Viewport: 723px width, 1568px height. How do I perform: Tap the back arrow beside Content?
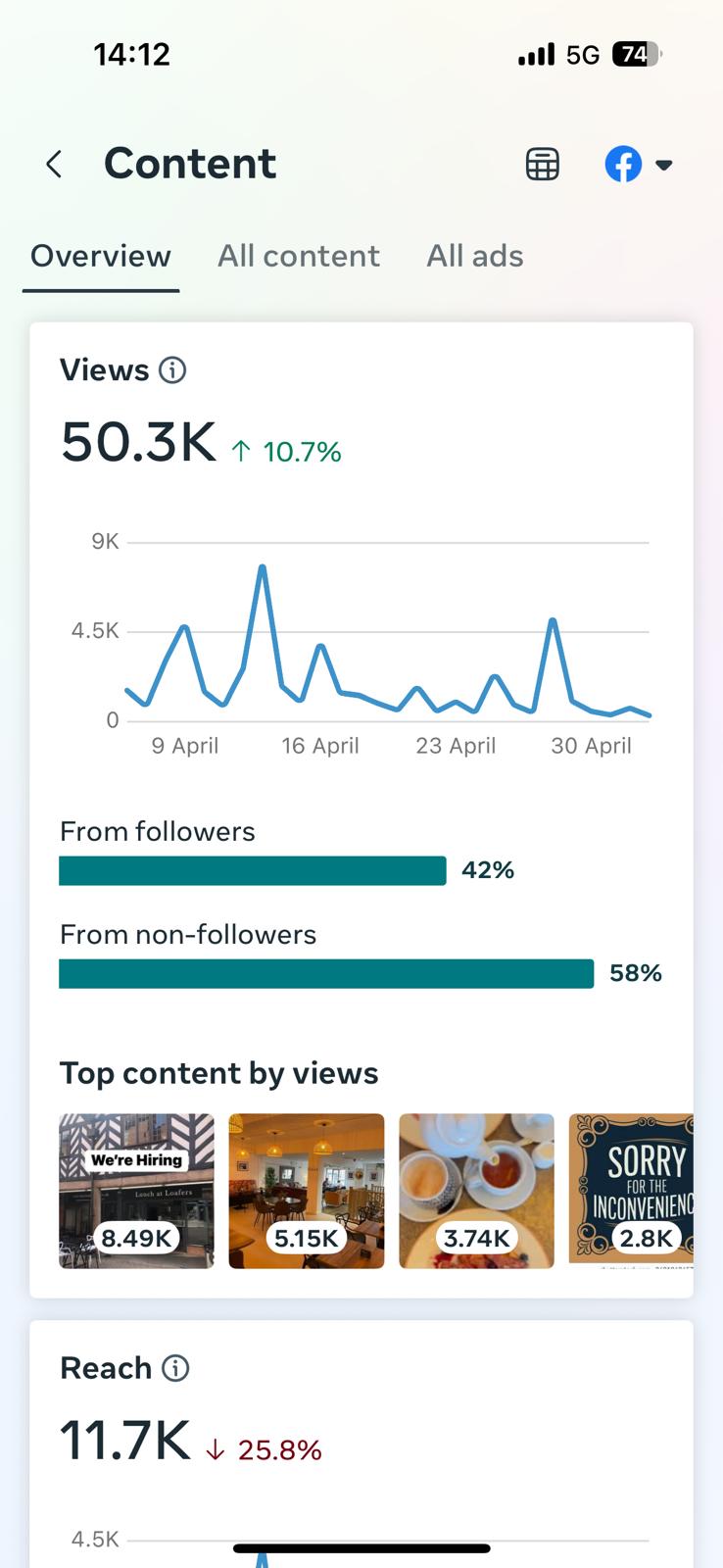[x=55, y=165]
